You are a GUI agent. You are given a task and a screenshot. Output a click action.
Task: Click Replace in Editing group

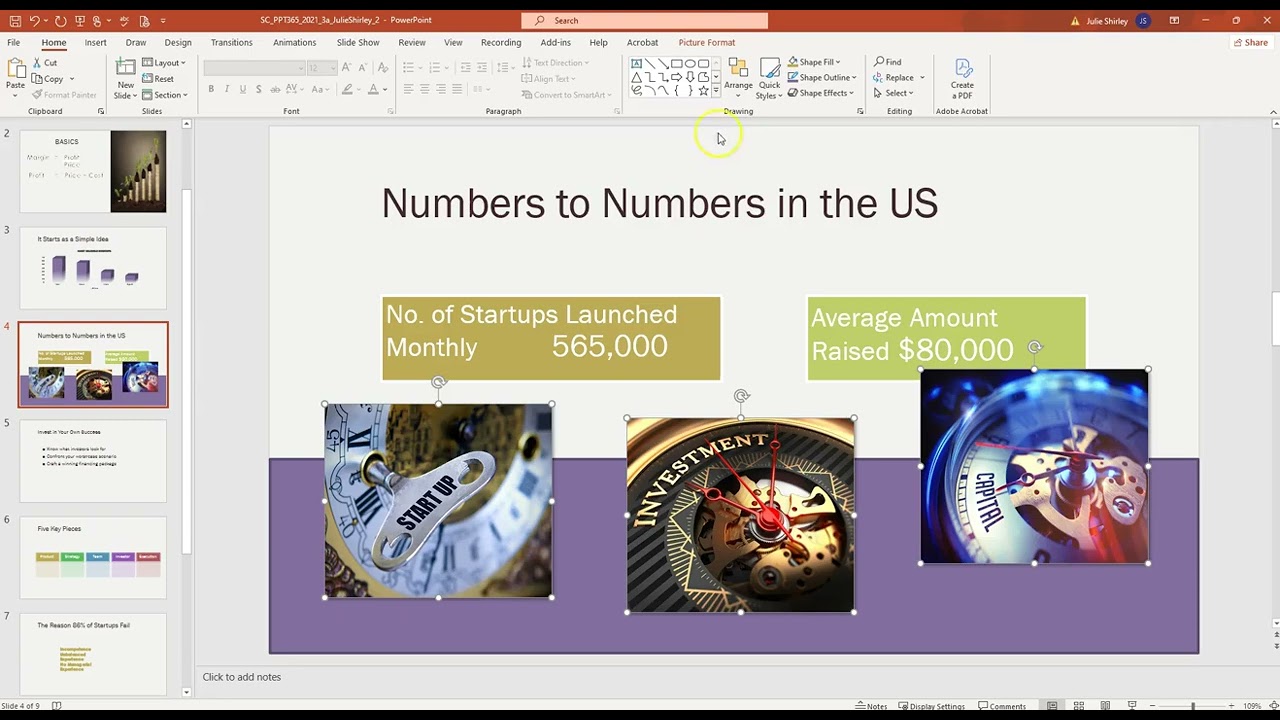coord(895,78)
